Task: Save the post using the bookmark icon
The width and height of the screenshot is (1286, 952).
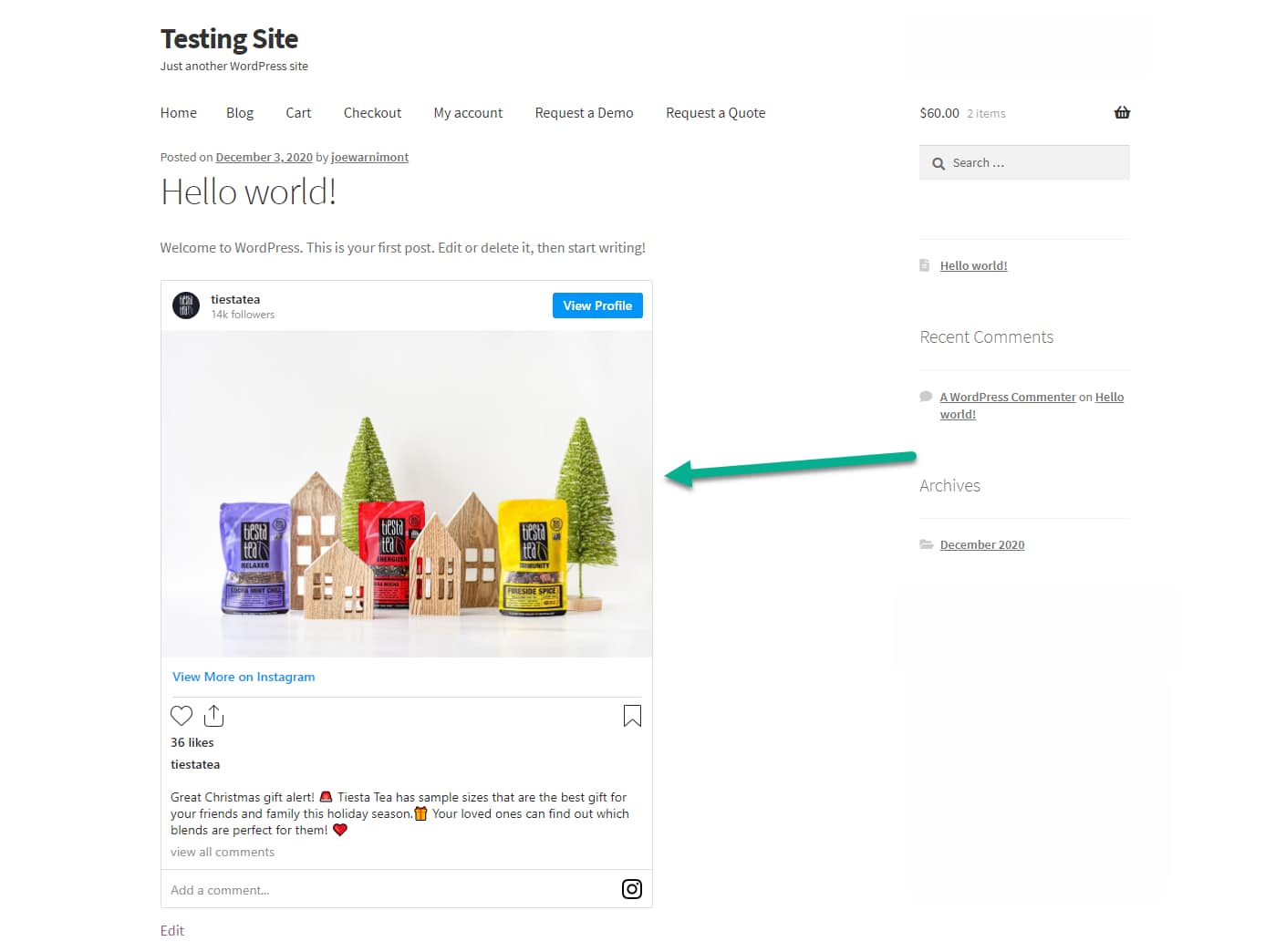Action: pos(631,716)
